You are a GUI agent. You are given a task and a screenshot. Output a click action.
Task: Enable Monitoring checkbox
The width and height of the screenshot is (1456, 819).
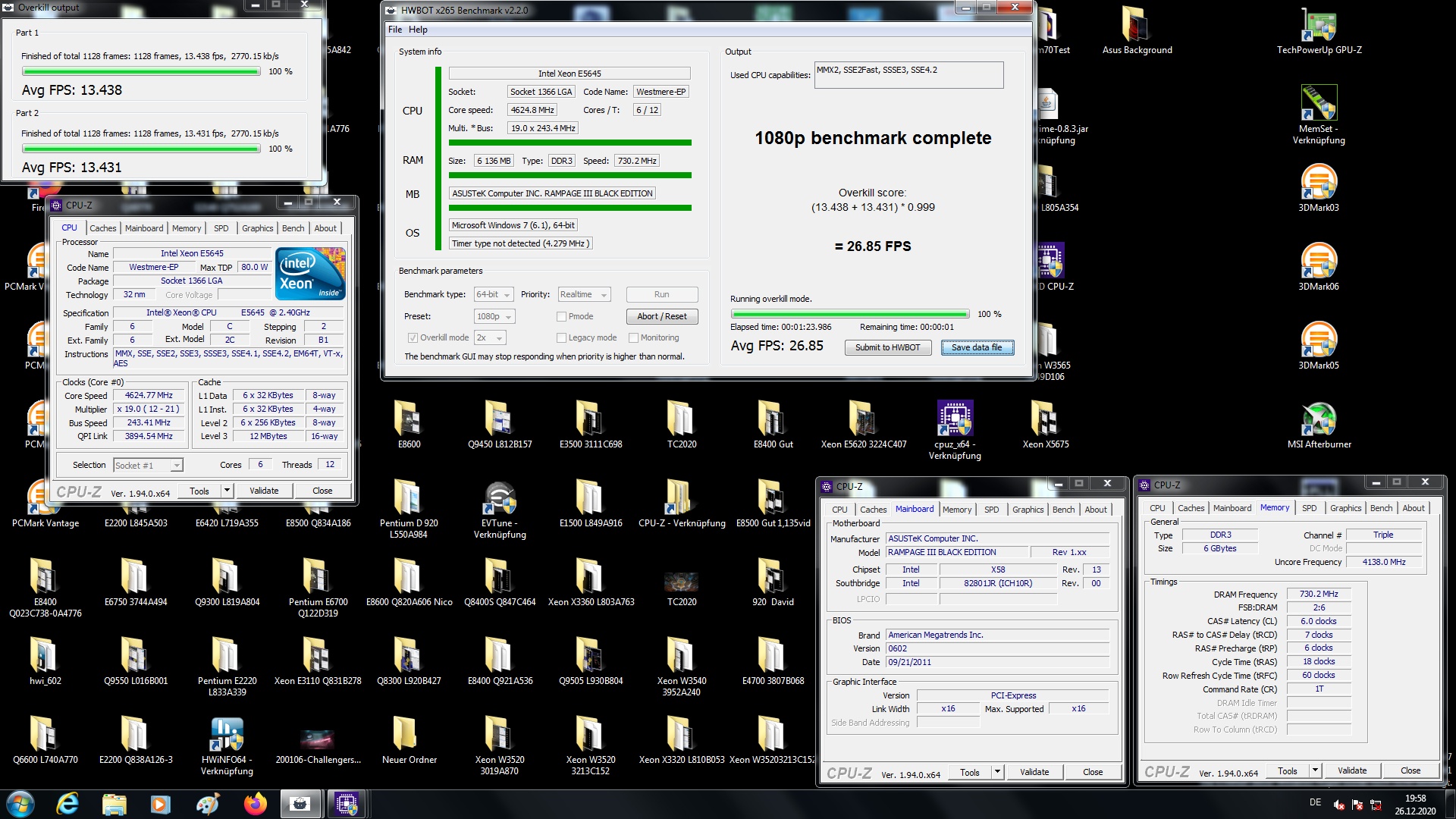633,338
